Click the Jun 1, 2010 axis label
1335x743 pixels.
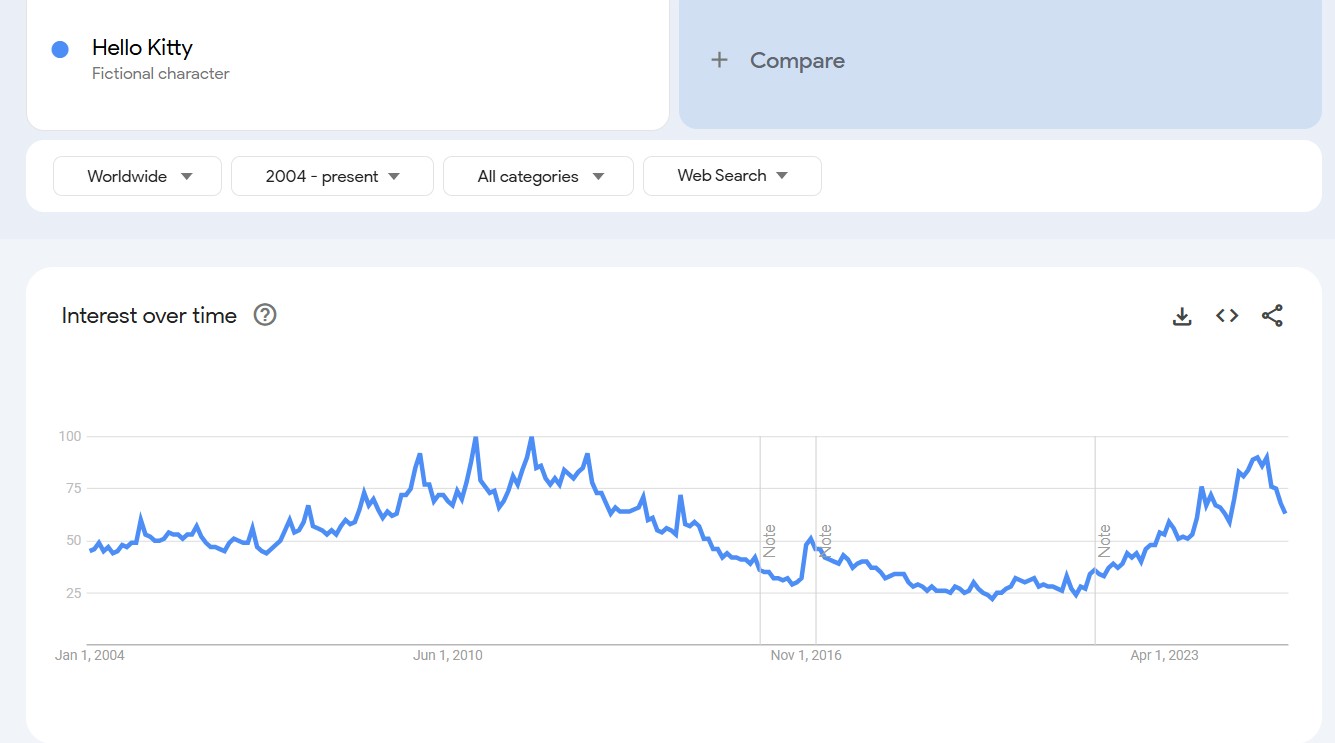448,656
